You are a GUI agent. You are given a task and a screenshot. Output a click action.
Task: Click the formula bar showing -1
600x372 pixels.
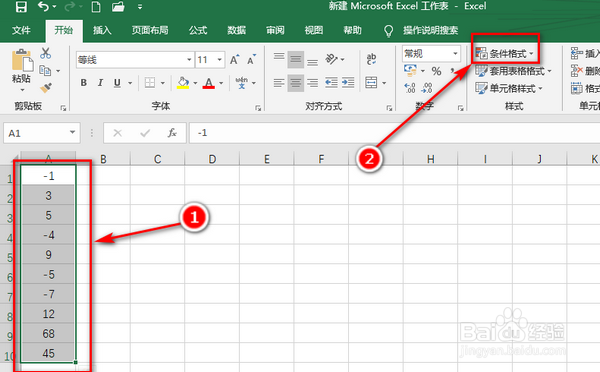point(394,133)
